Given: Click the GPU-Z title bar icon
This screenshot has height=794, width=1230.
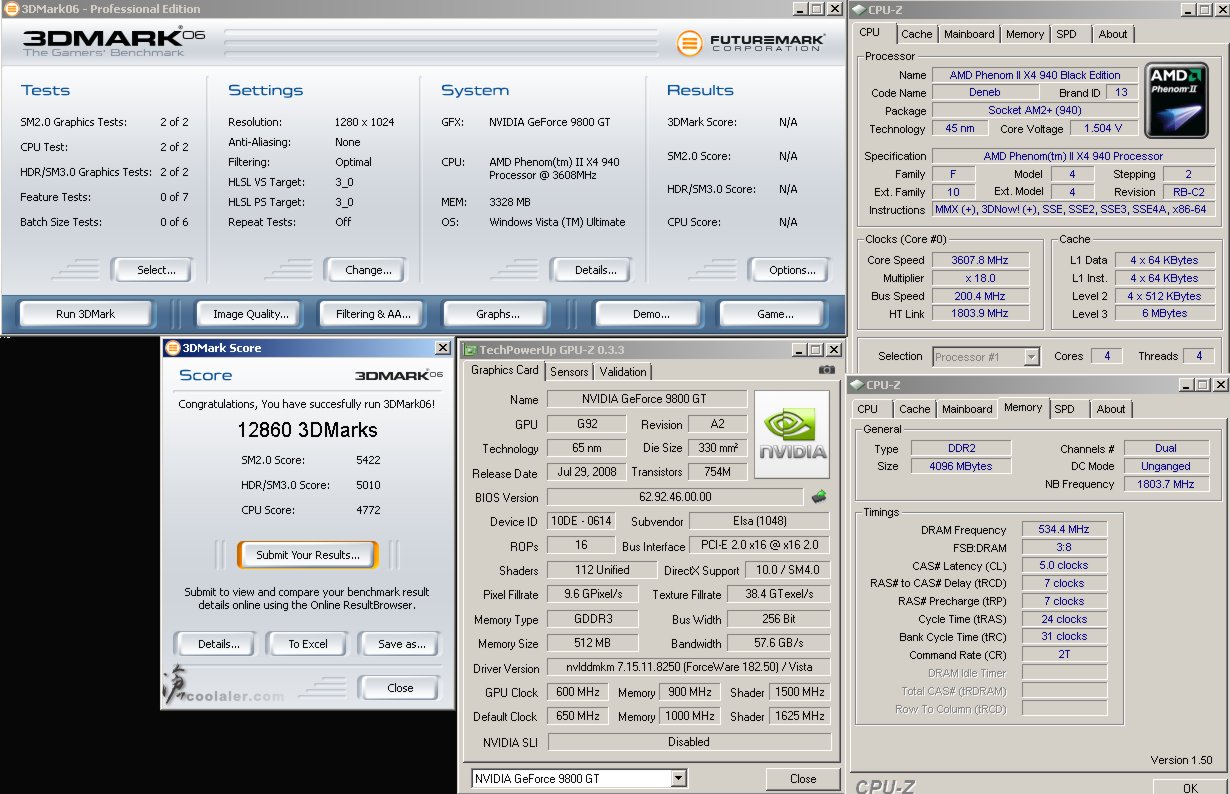Looking at the screenshot, I should point(471,350).
